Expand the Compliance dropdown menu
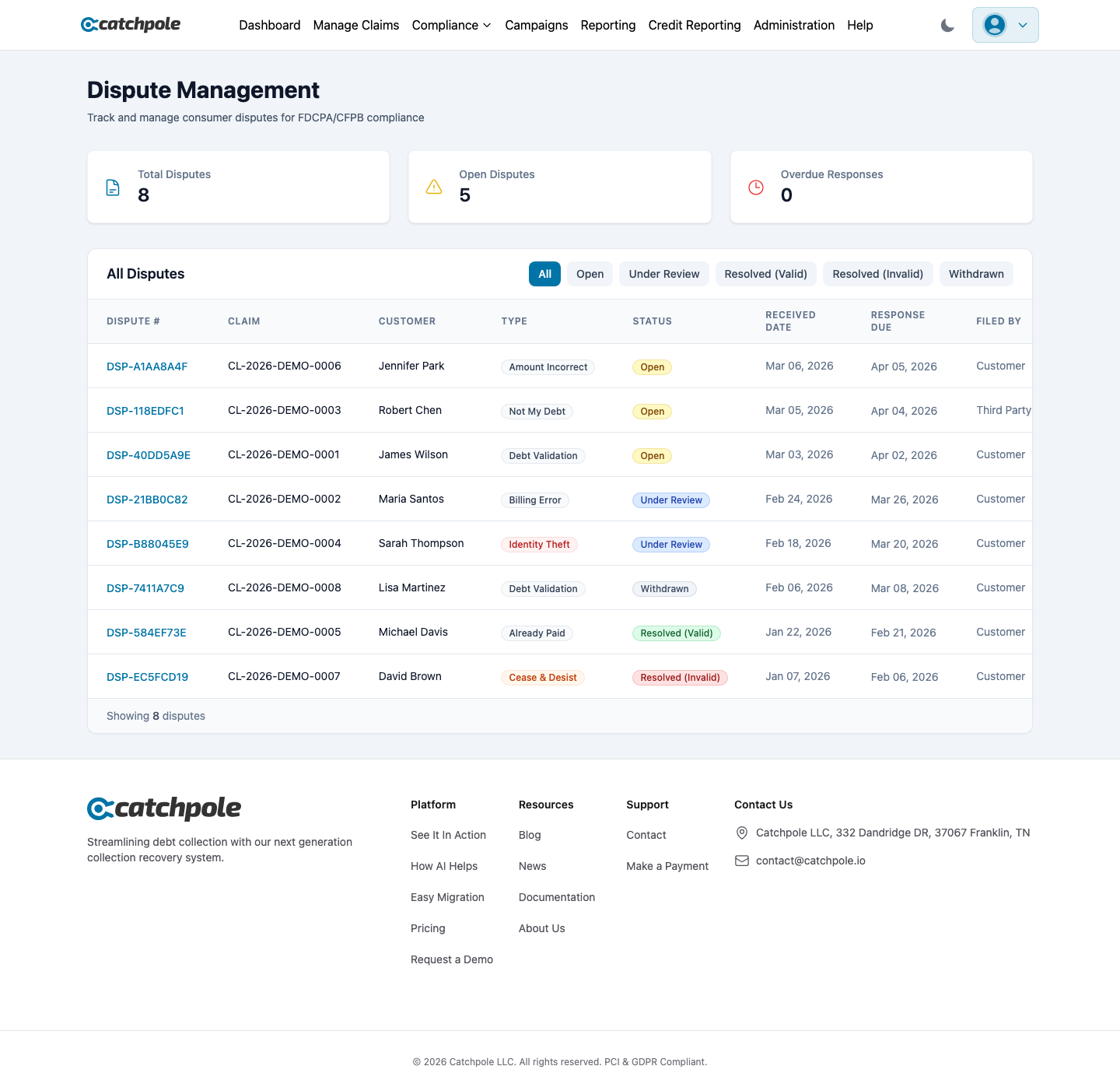 click(451, 25)
